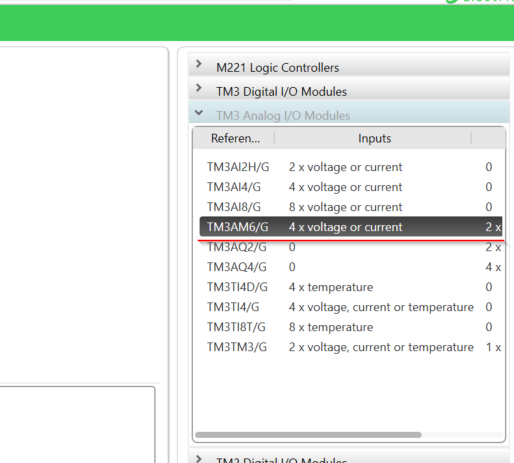Expand the M221 Logic Controllers section

[349, 65]
